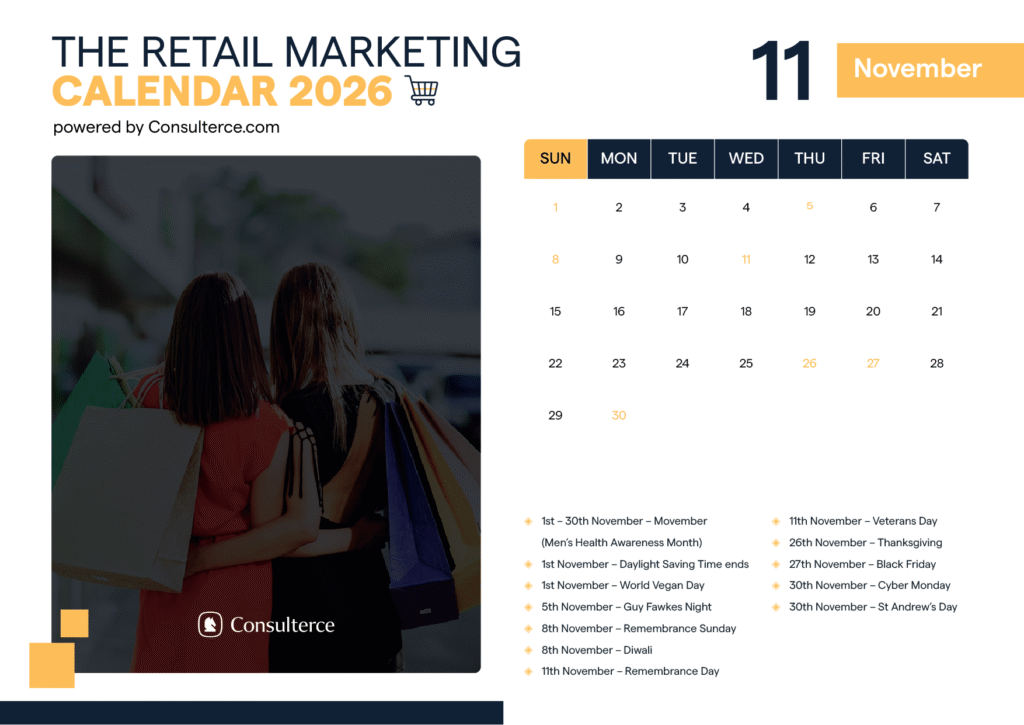Click the November label banner
1024x725 pixels.
pyautogui.click(x=917, y=69)
